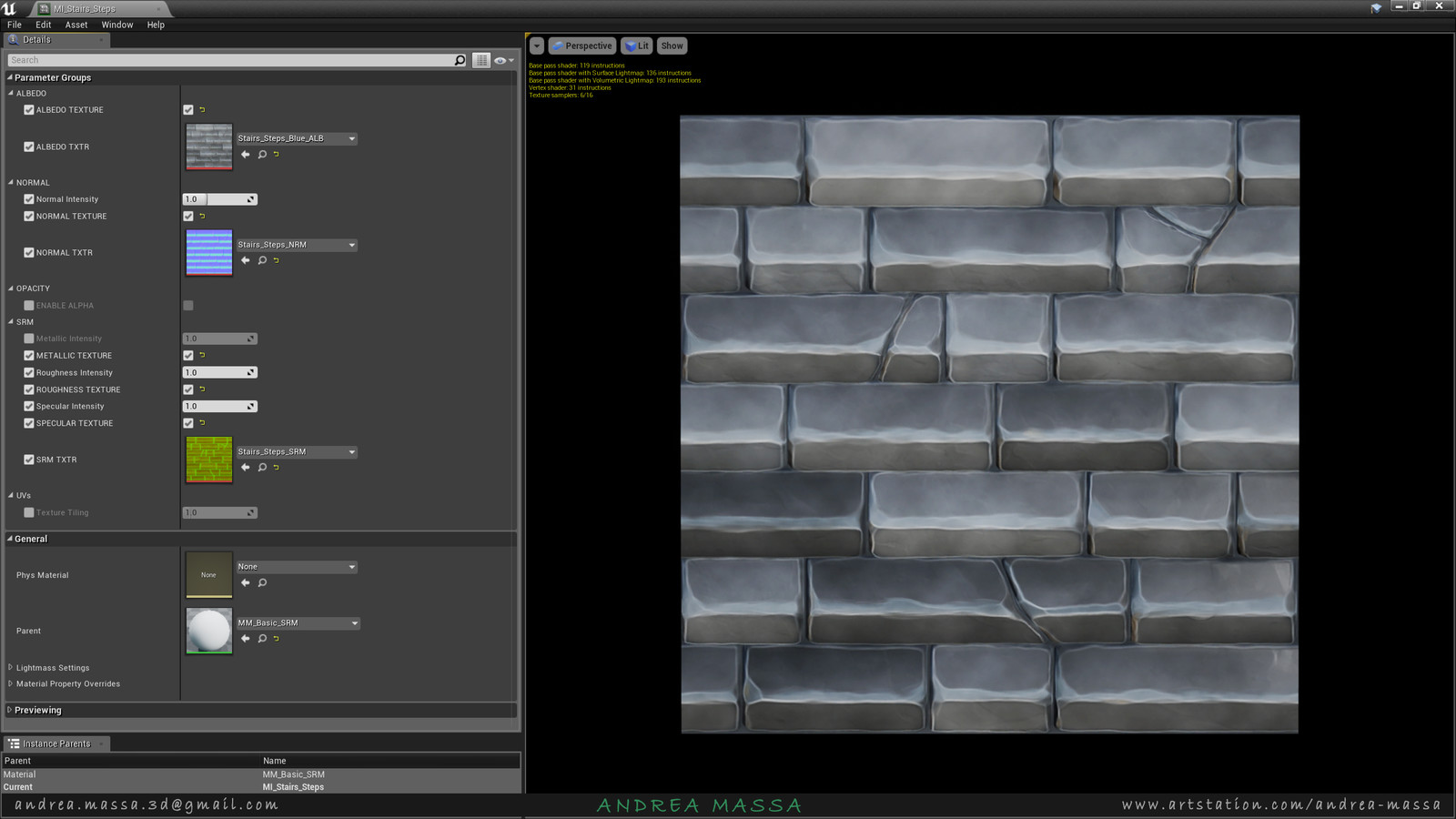Open Phys Material None dropdown
Screen dimensions: 1456x819
[297, 567]
